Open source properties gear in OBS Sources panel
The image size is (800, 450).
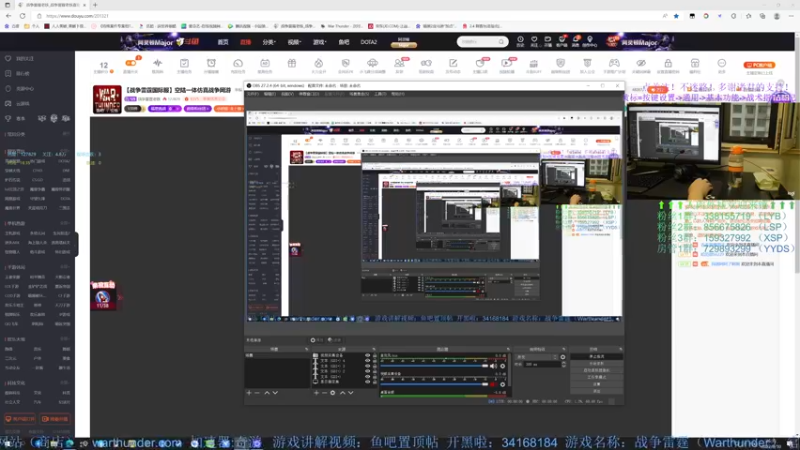point(333,393)
